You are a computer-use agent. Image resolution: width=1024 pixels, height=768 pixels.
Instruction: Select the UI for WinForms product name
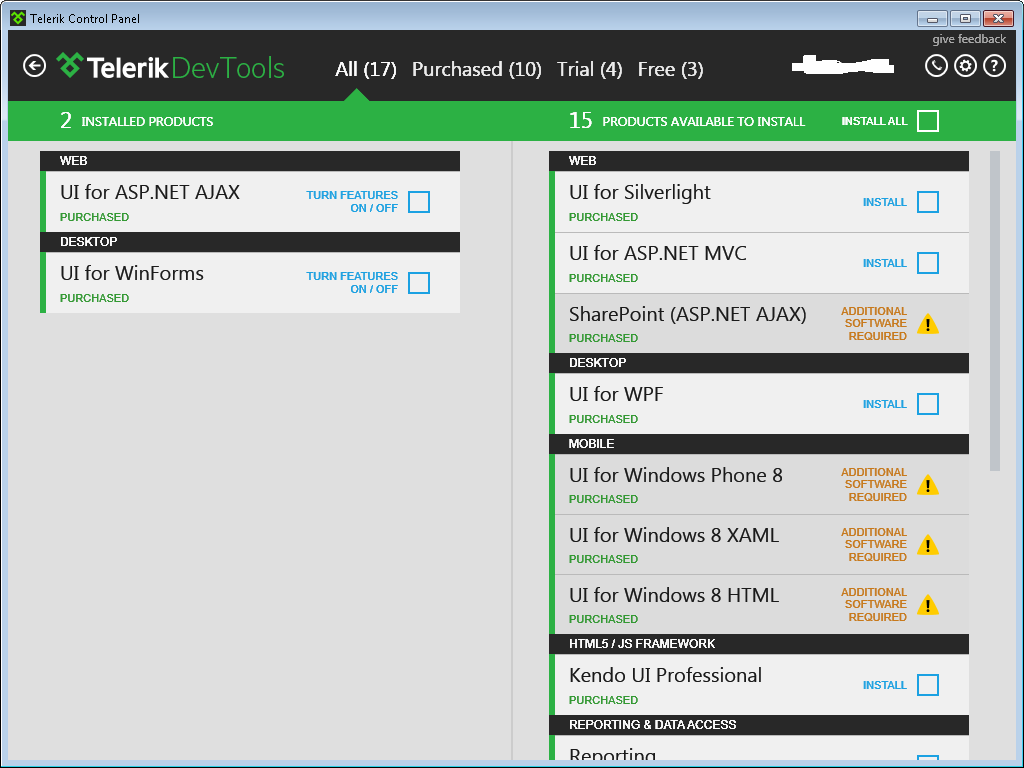click(x=132, y=274)
